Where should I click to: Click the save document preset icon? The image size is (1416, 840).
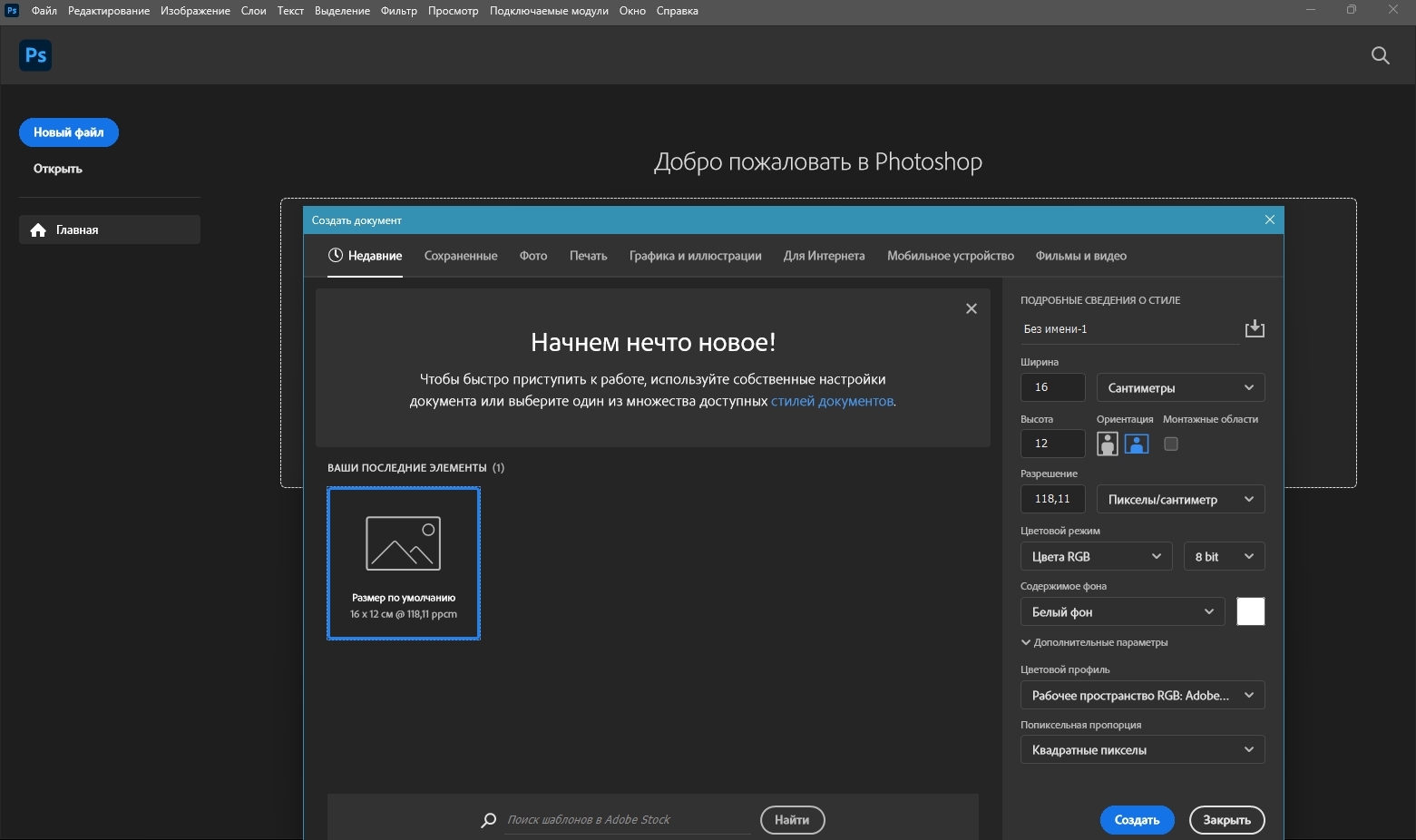pos(1255,328)
